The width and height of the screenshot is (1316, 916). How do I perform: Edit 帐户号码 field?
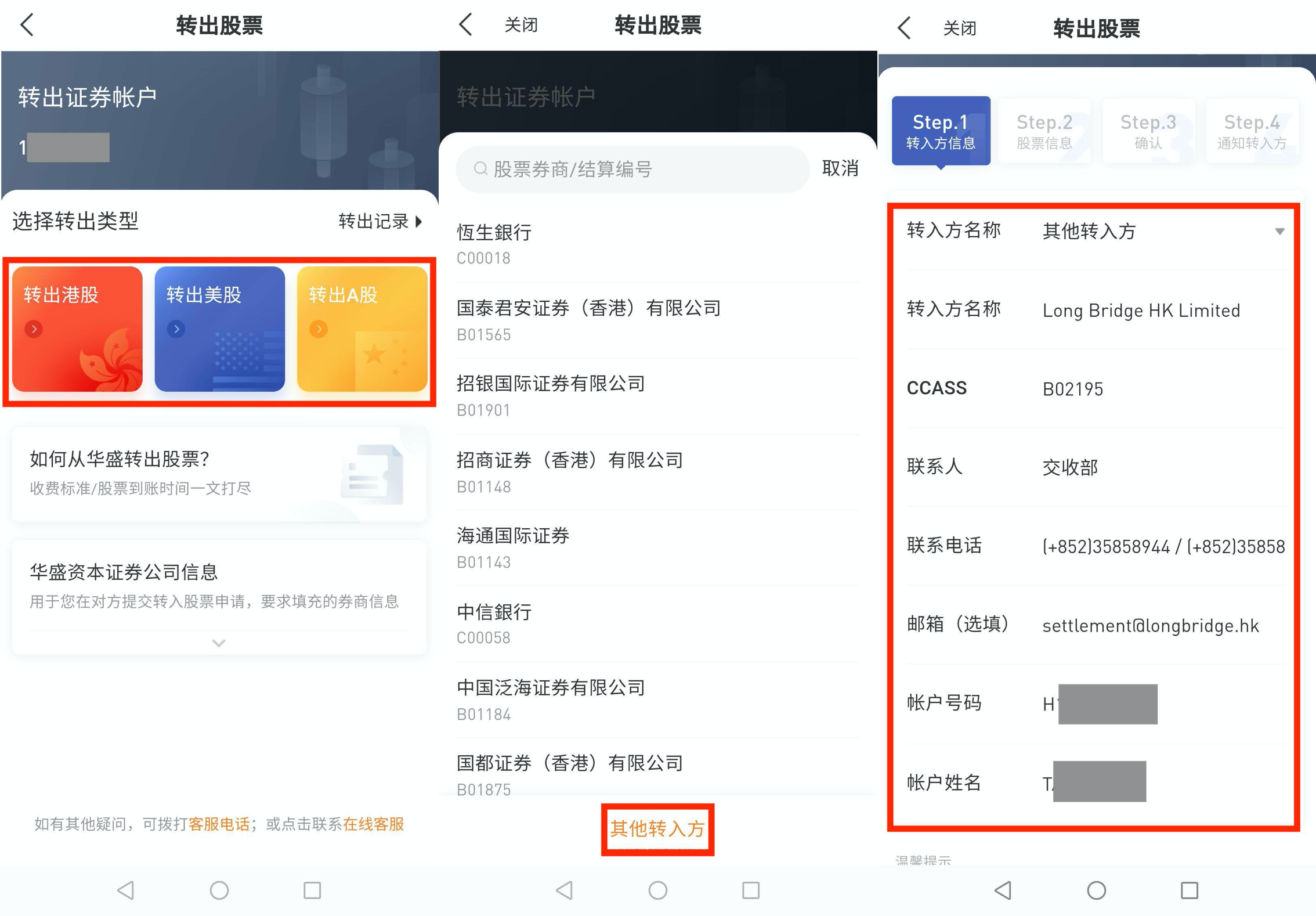click(x=1096, y=704)
